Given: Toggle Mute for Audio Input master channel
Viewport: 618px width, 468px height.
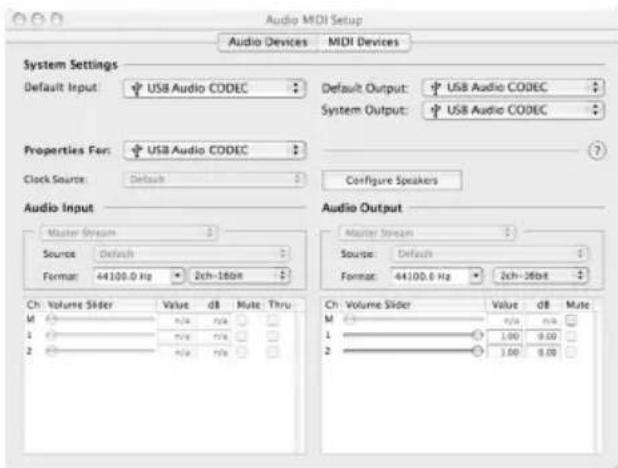Looking at the screenshot, I should tap(242, 320).
